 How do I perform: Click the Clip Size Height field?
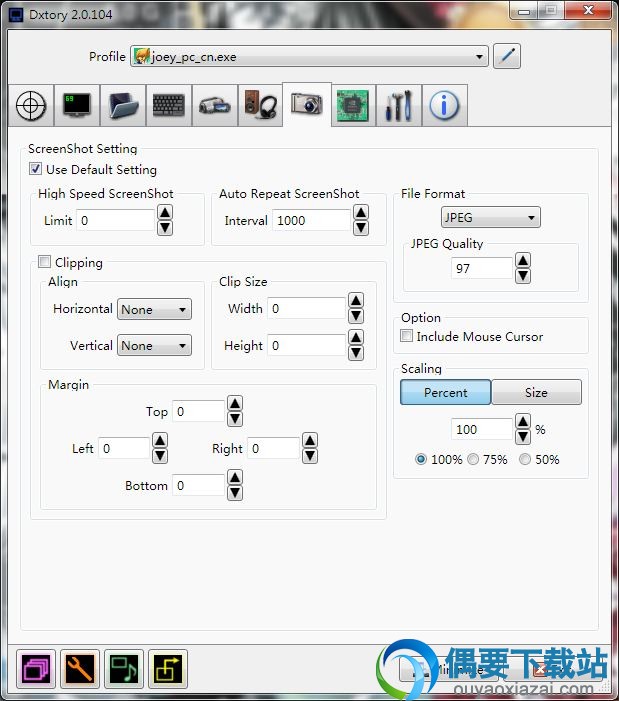coord(307,345)
